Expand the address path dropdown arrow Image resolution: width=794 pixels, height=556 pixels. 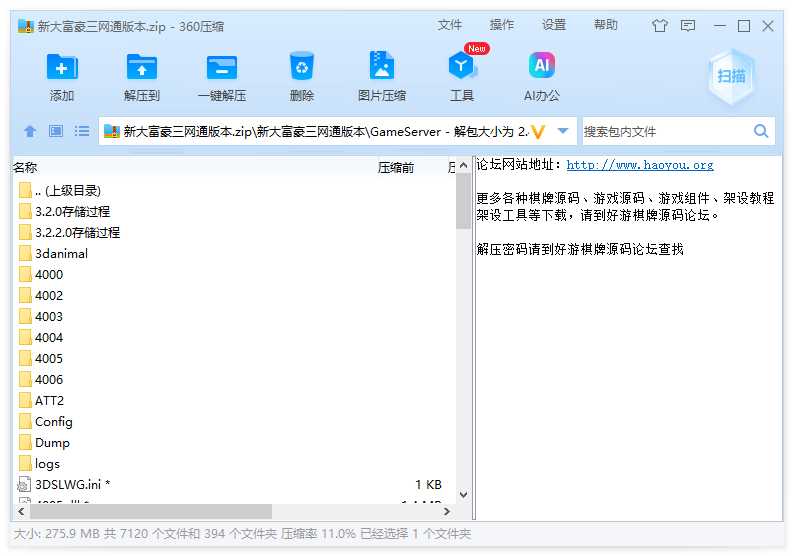tap(563, 131)
